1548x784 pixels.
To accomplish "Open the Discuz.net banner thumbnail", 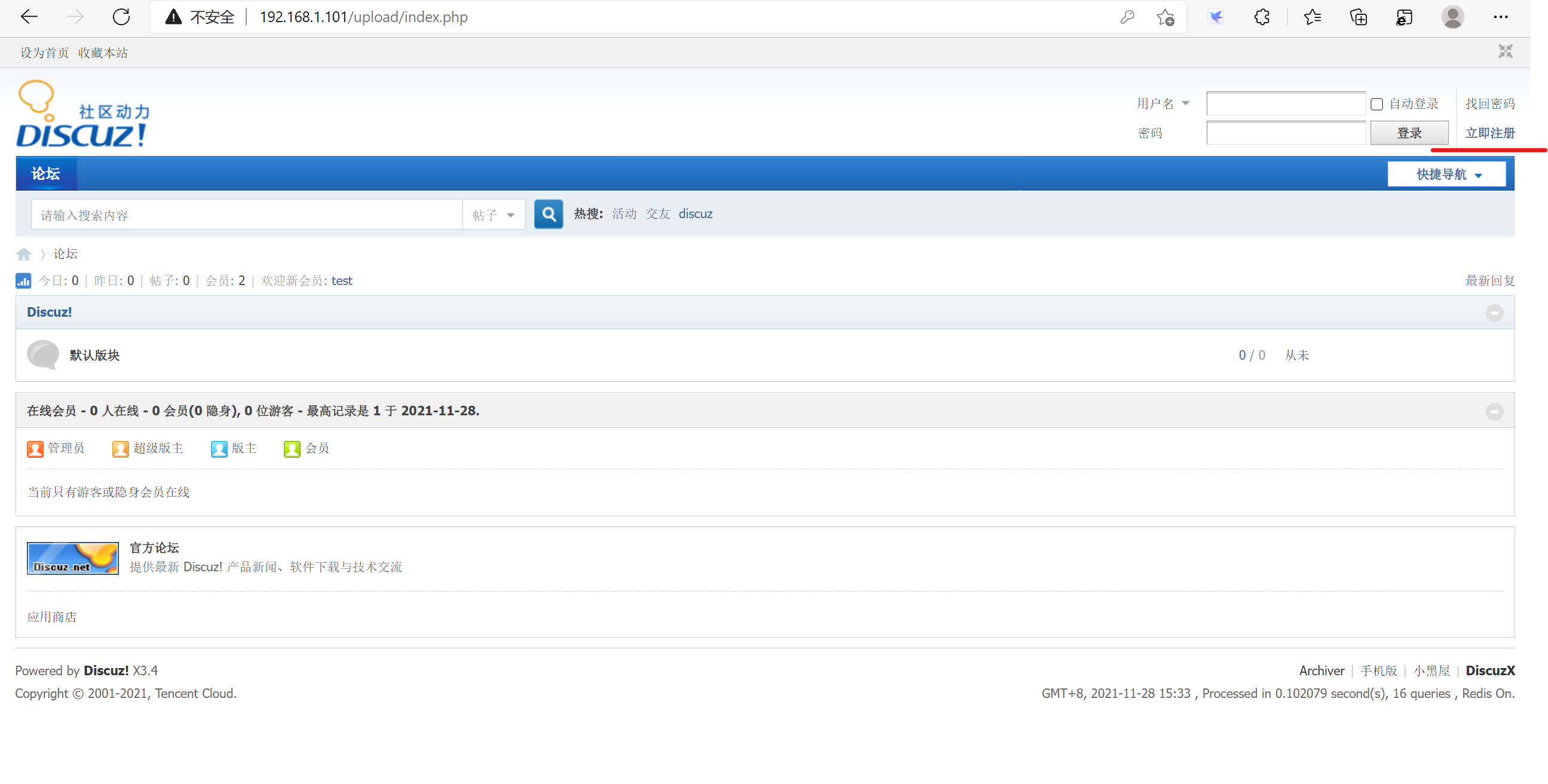I will point(73,558).
